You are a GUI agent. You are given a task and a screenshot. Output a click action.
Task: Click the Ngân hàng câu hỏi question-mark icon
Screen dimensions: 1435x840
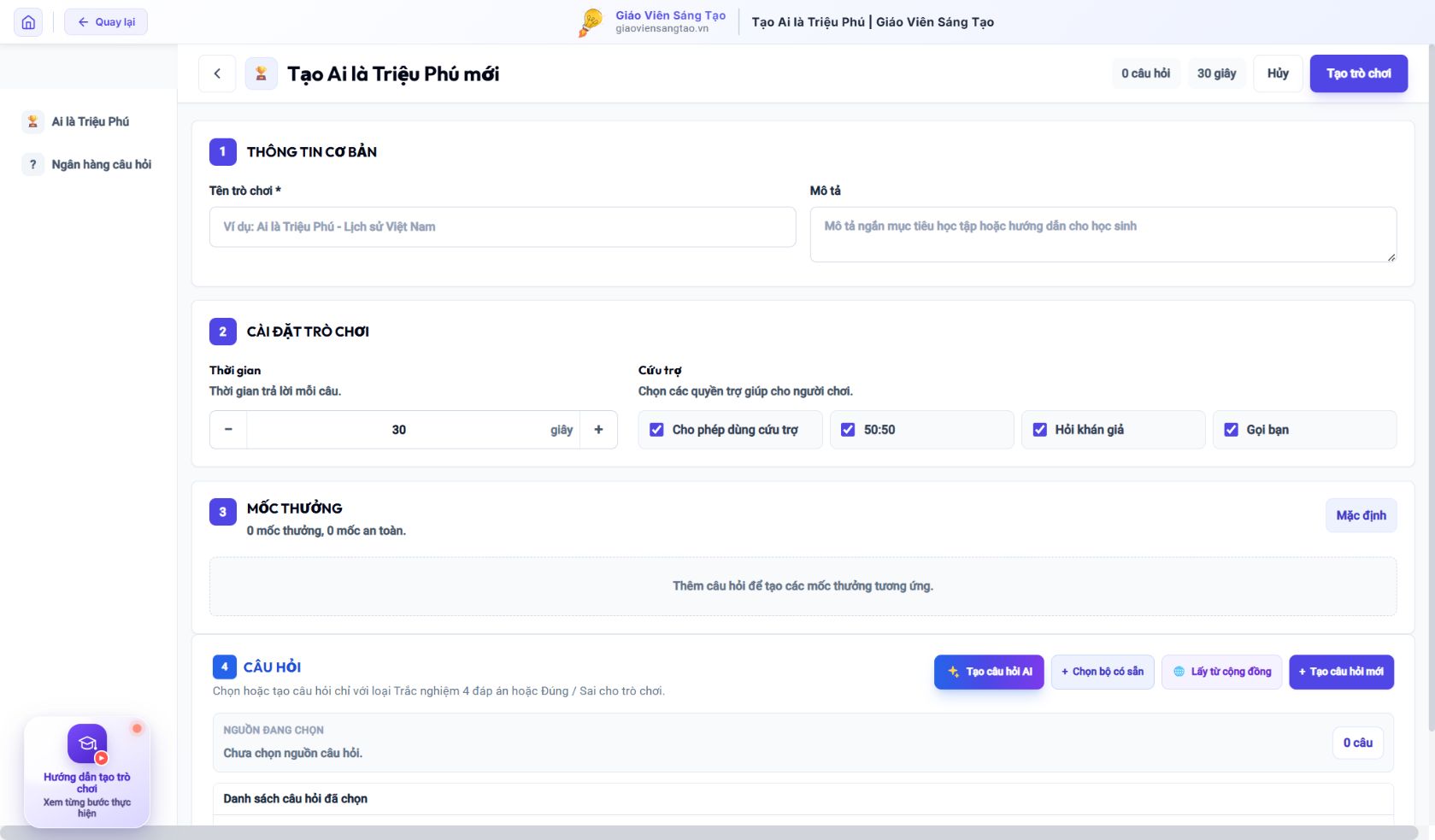tap(32, 164)
